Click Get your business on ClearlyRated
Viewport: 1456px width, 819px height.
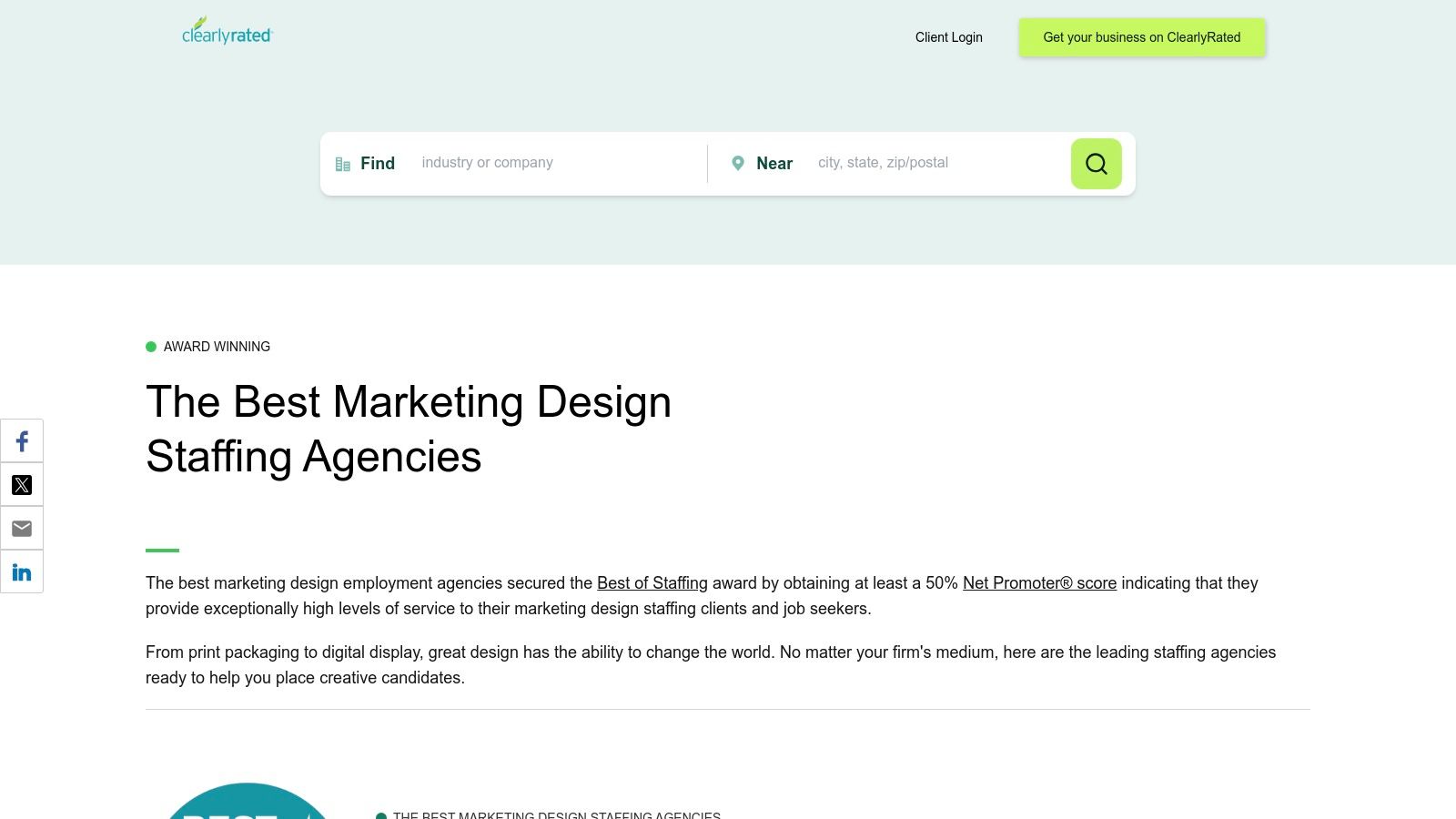point(1141,37)
